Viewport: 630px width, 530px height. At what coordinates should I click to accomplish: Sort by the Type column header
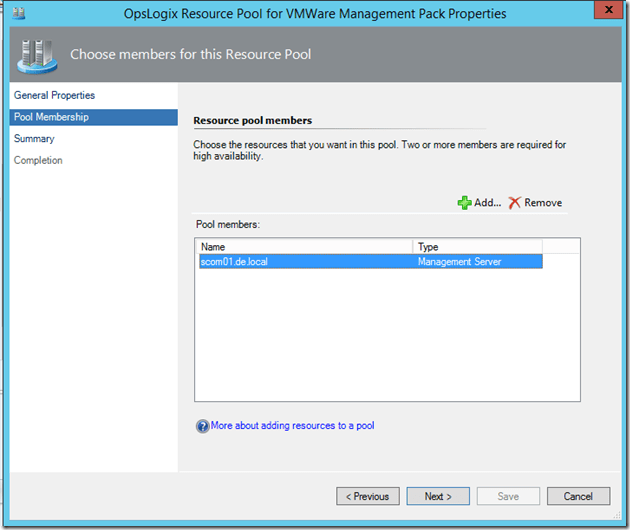(477, 247)
